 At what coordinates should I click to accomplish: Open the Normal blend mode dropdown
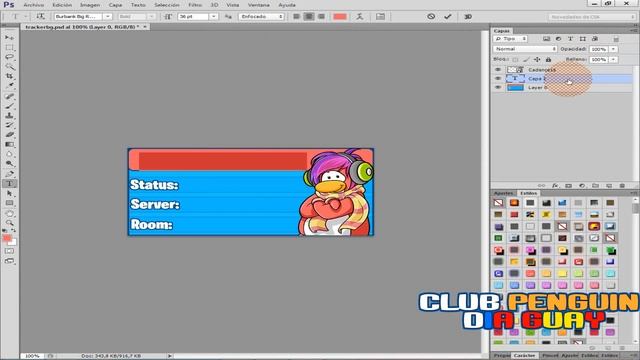pyautogui.click(x=525, y=49)
